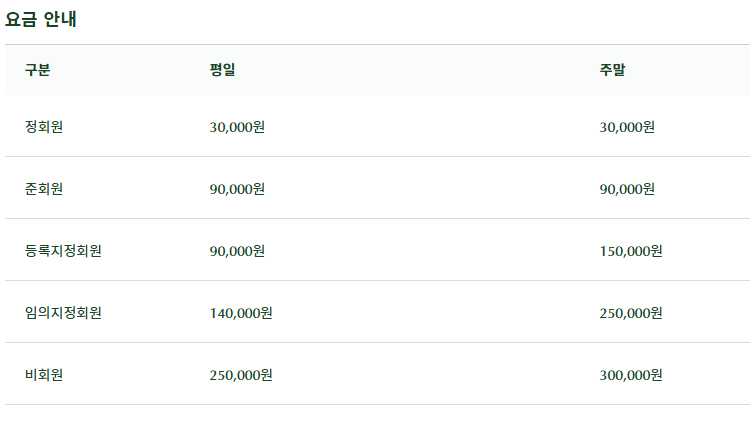Click 준회원 weekday price 90,000원

coord(237,189)
